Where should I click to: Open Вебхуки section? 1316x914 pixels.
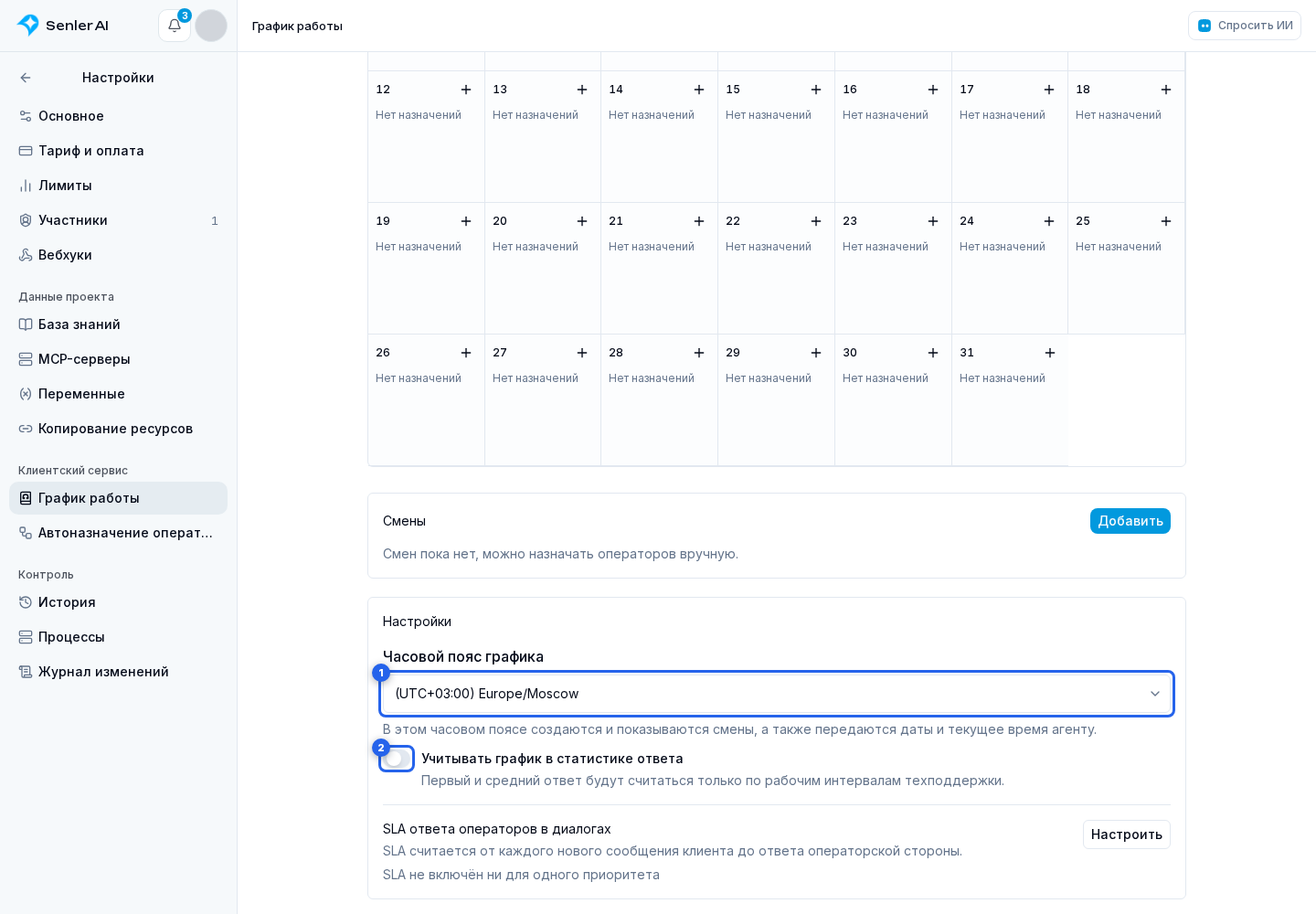click(x=118, y=255)
